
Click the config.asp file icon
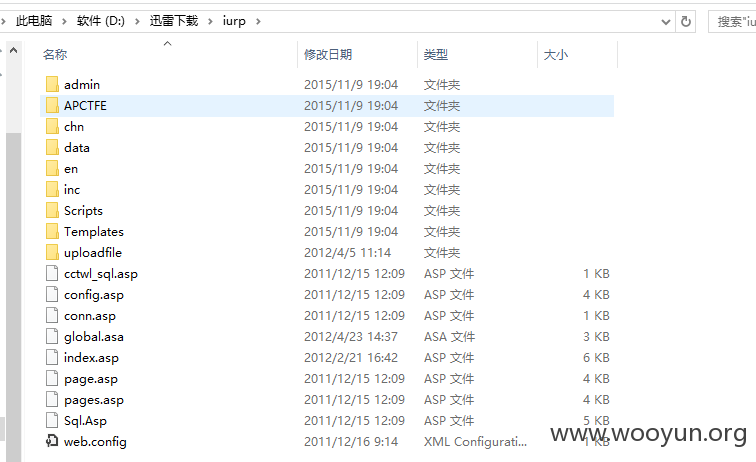pos(52,294)
